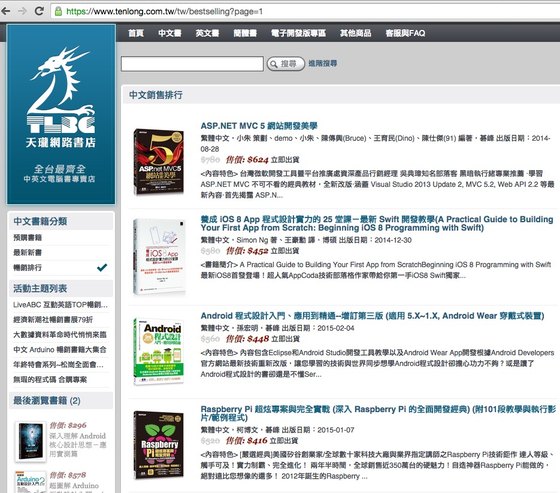Open the 英文書 menu item
Image resolution: width=560 pixels, height=493 pixels.
click(x=207, y=33)
